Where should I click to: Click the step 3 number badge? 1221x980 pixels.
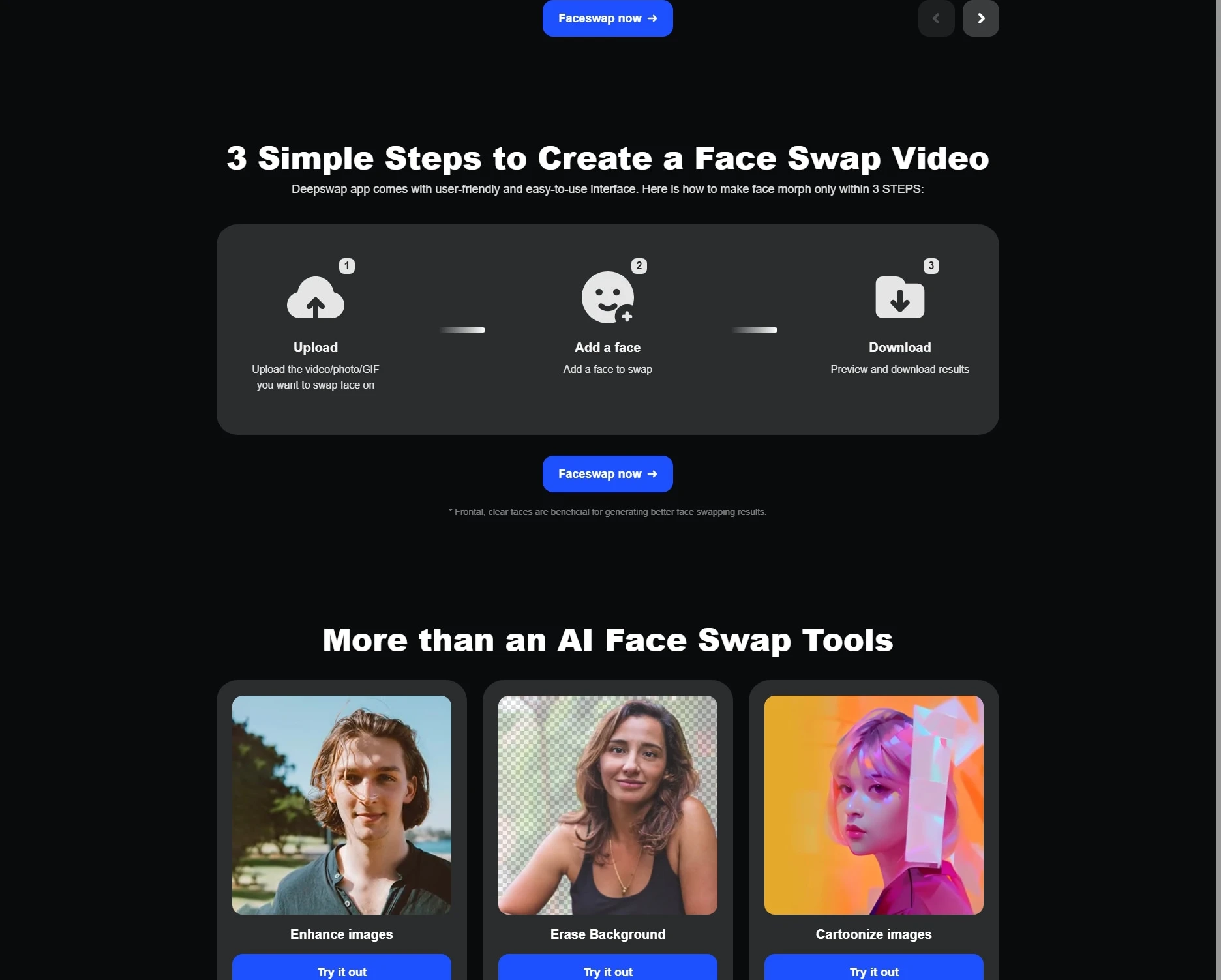click(931, 265)
